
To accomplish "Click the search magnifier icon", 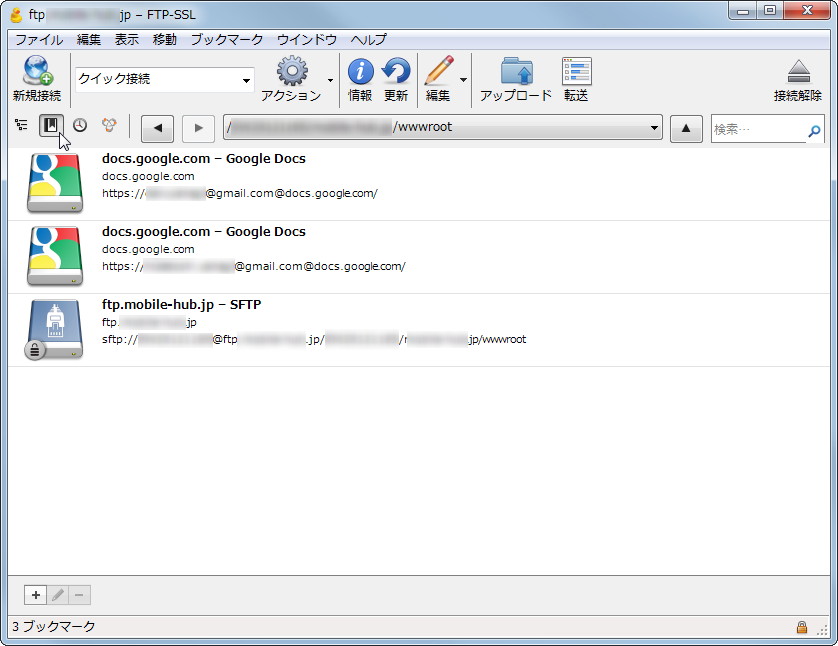I will click(814, 130).
